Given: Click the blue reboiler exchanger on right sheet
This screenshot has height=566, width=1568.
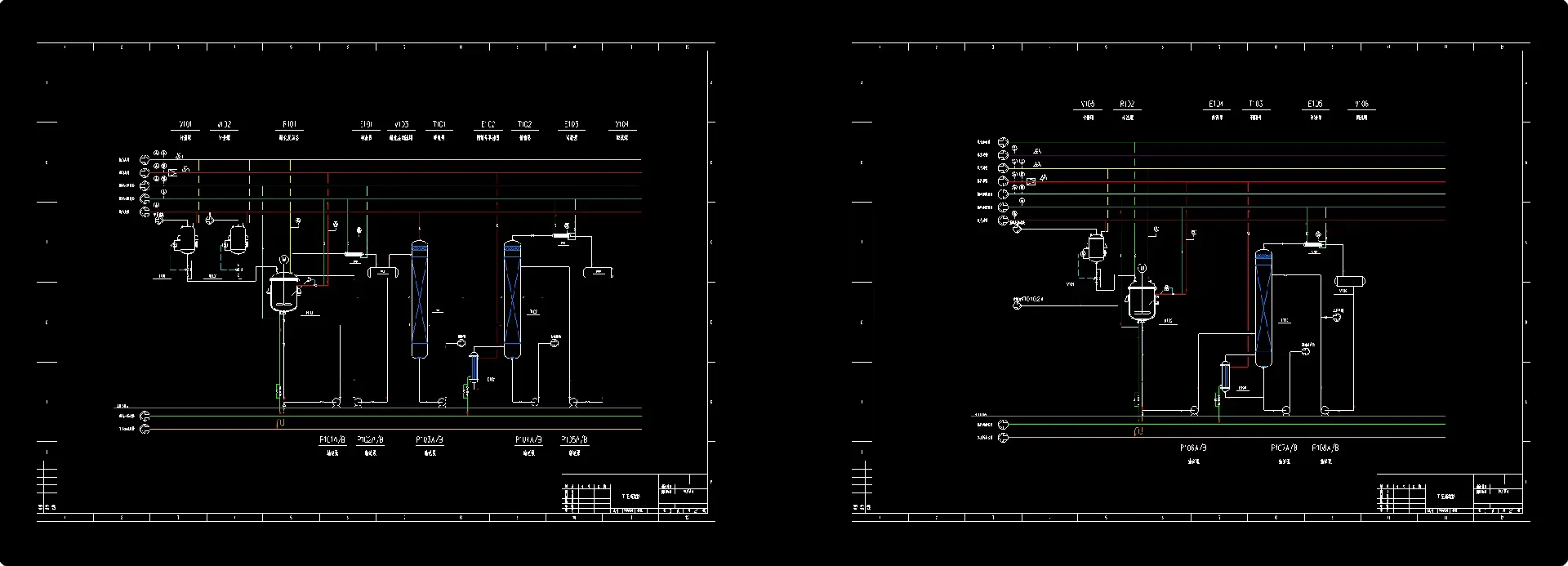Looking at the screenshot, I should (1224, 375).
